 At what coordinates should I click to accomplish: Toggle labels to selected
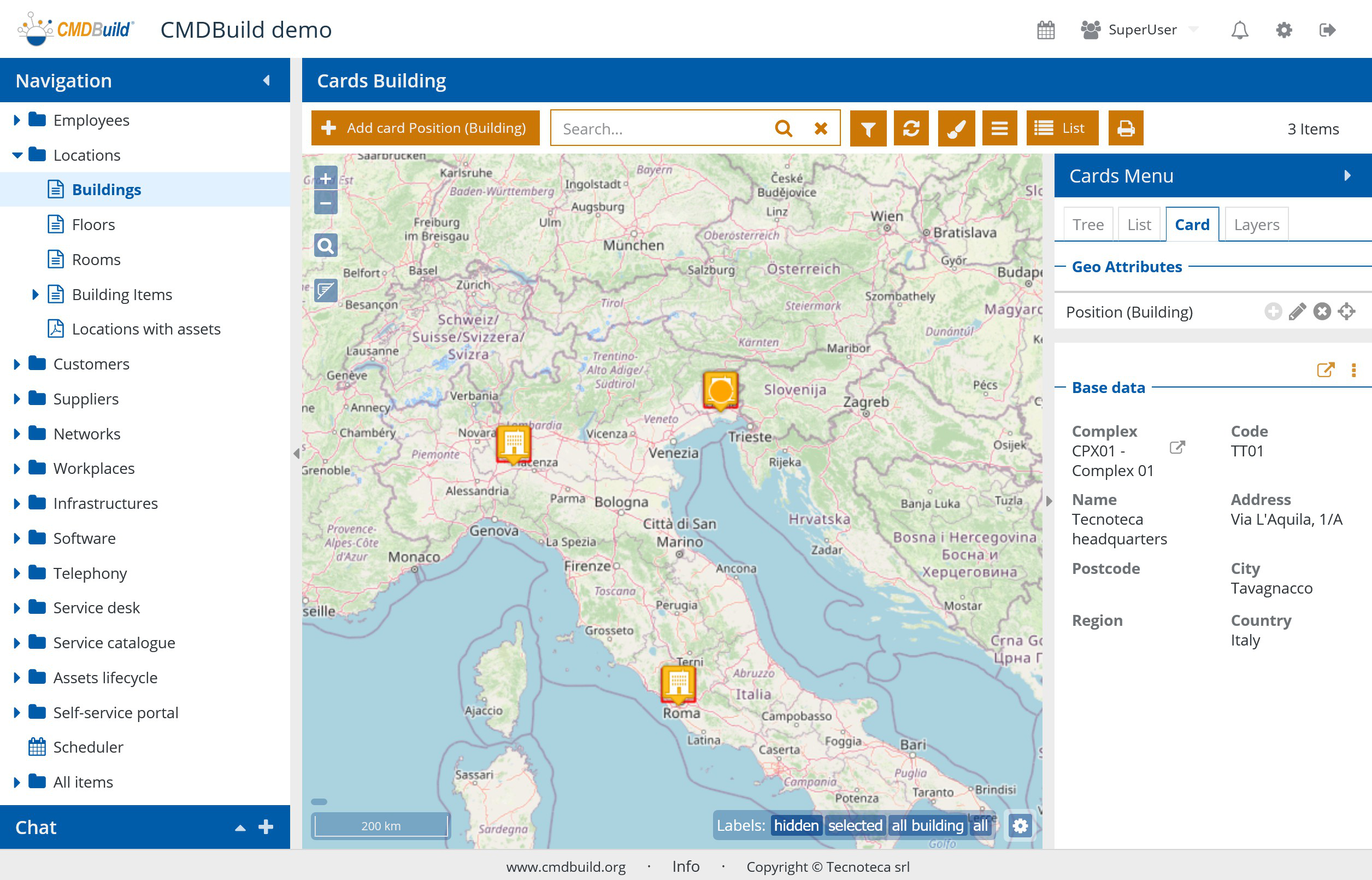(x=855, y=826)
